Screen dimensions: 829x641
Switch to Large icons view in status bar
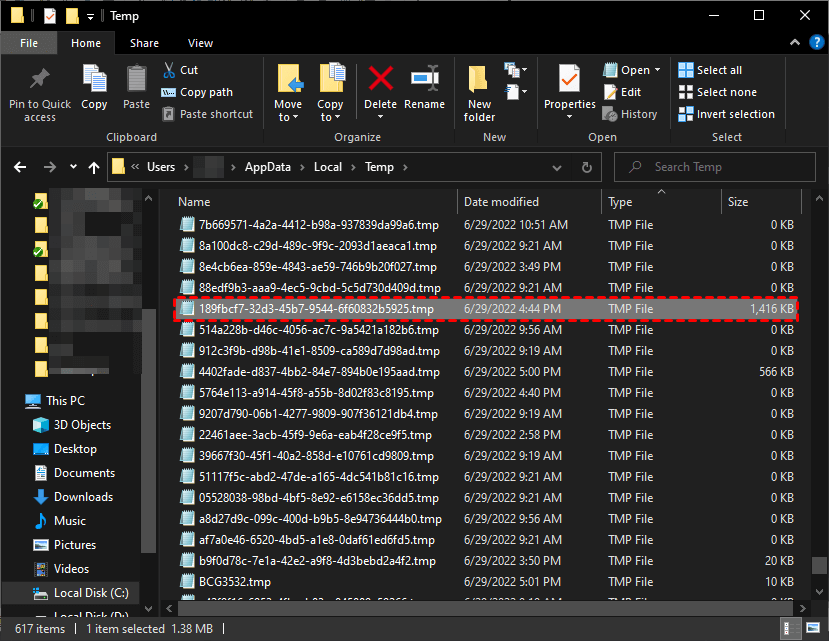[813, 628]
